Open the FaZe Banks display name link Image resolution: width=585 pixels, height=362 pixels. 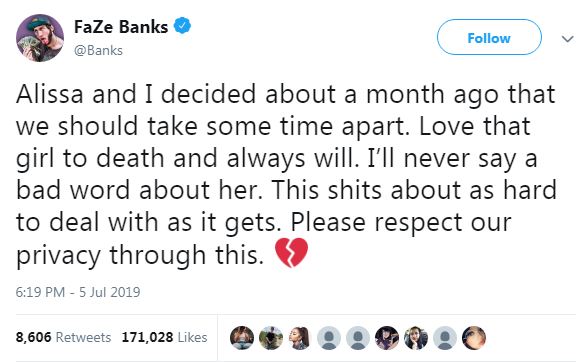pos(121,27)
